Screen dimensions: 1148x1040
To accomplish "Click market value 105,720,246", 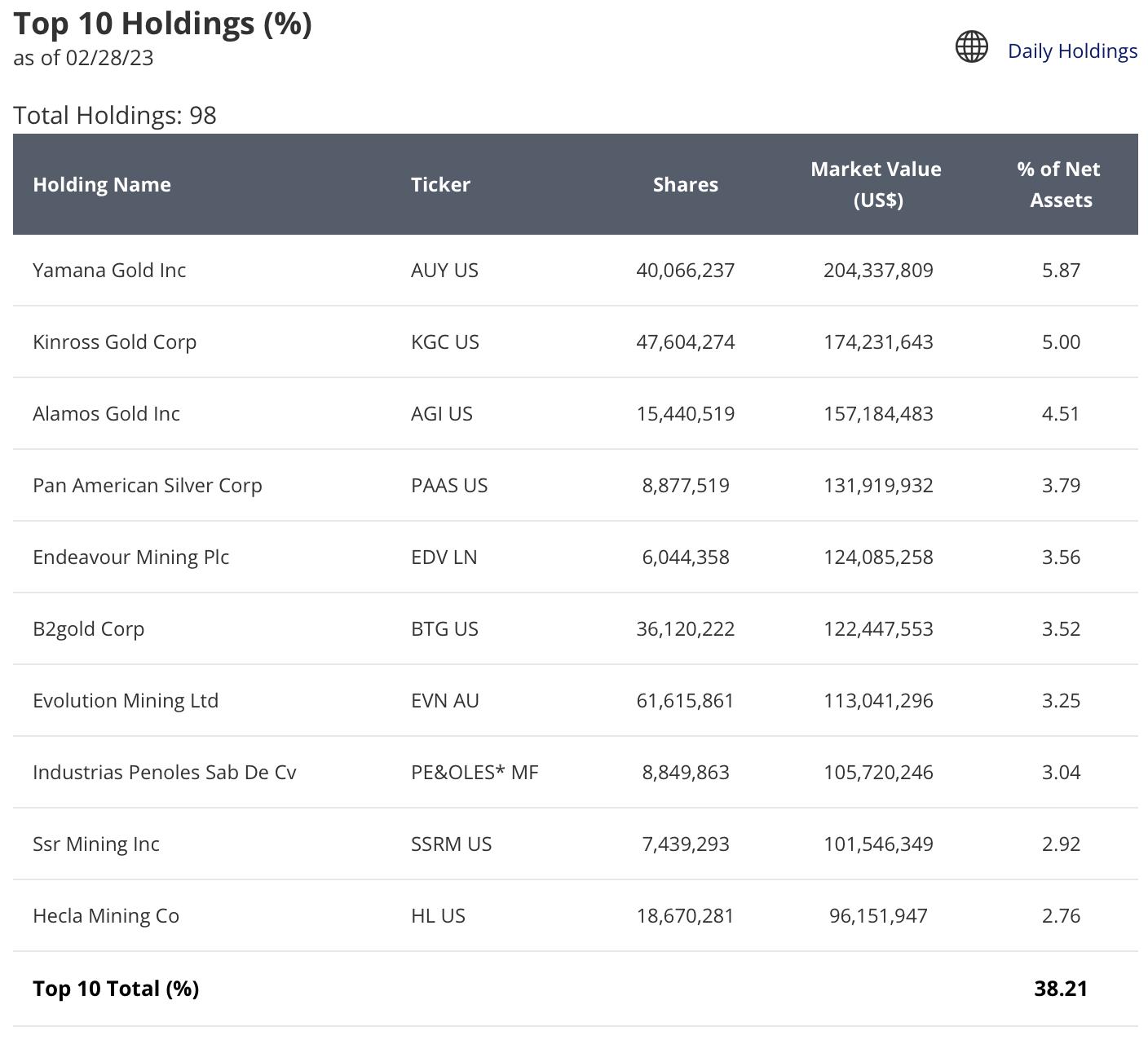I will pyautogui.click(x=878, y=772).
